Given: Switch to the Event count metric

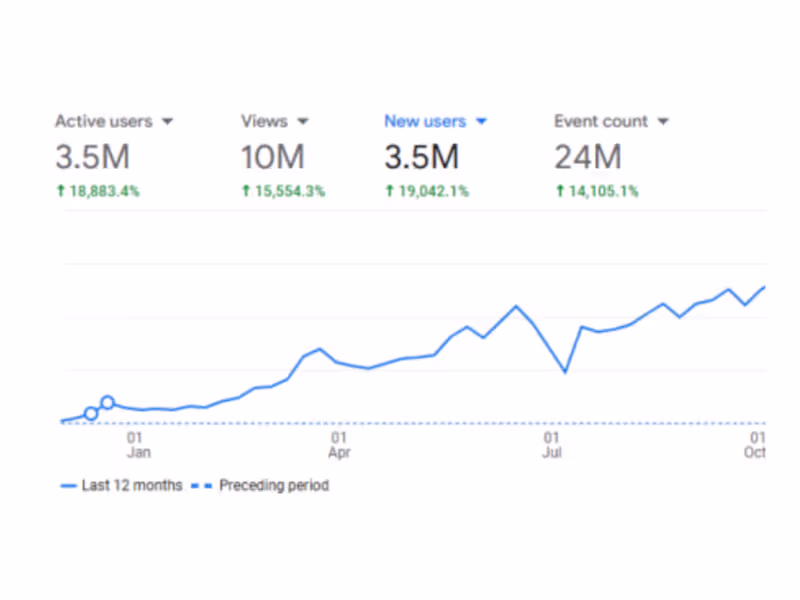Looking at the screenshot, I should tap(600, 121).
